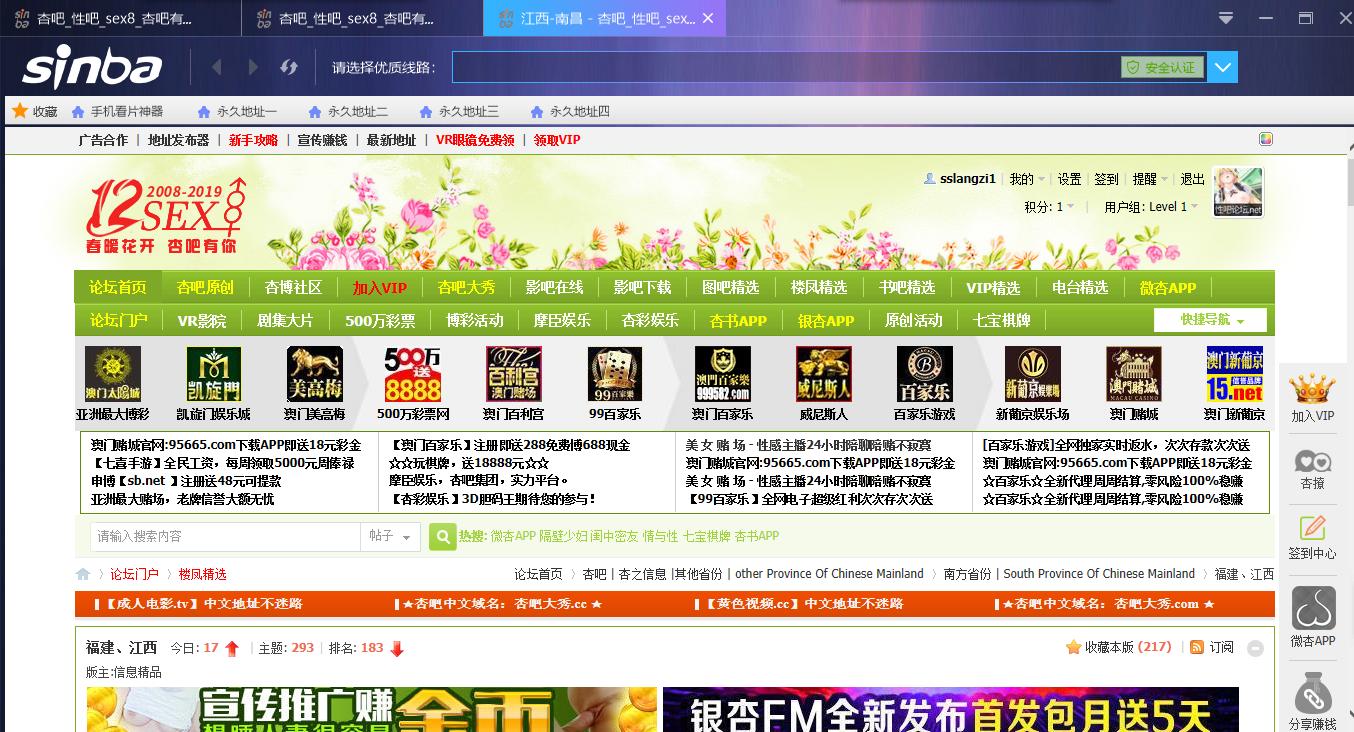This screenshot has width=1354, height=732.
Task: Open the 收藏 favorites star
Action: [35, 111]
